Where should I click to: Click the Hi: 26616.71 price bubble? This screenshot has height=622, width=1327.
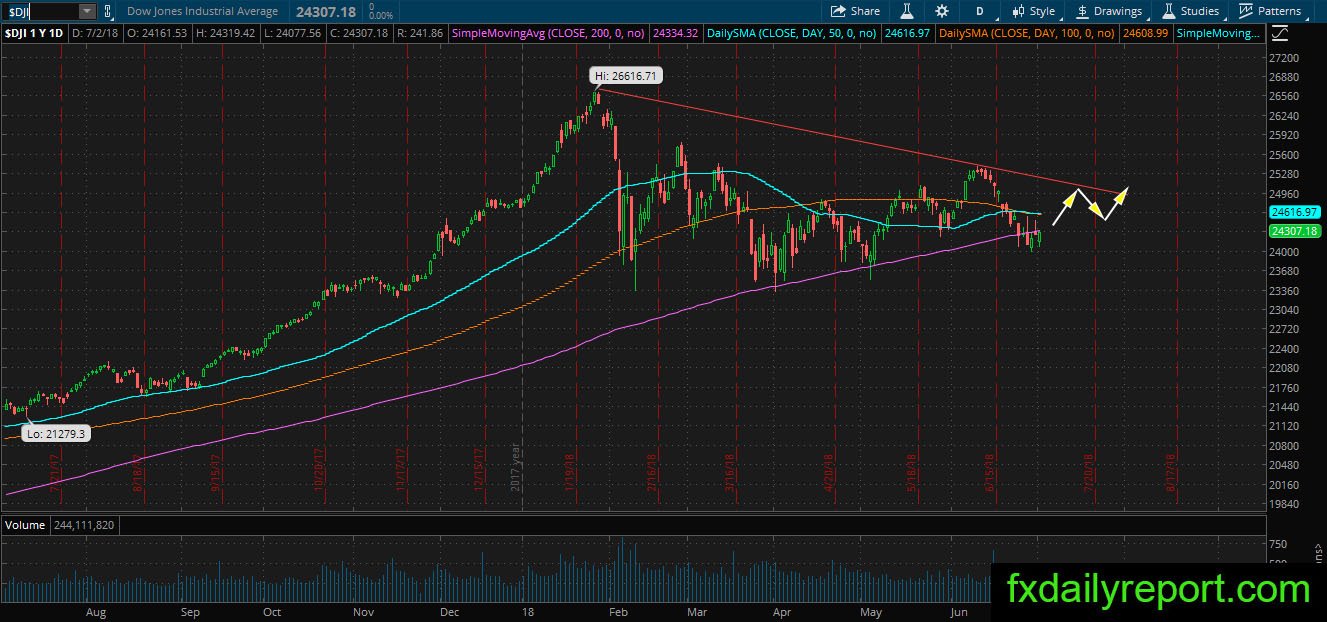click(626, 76)
